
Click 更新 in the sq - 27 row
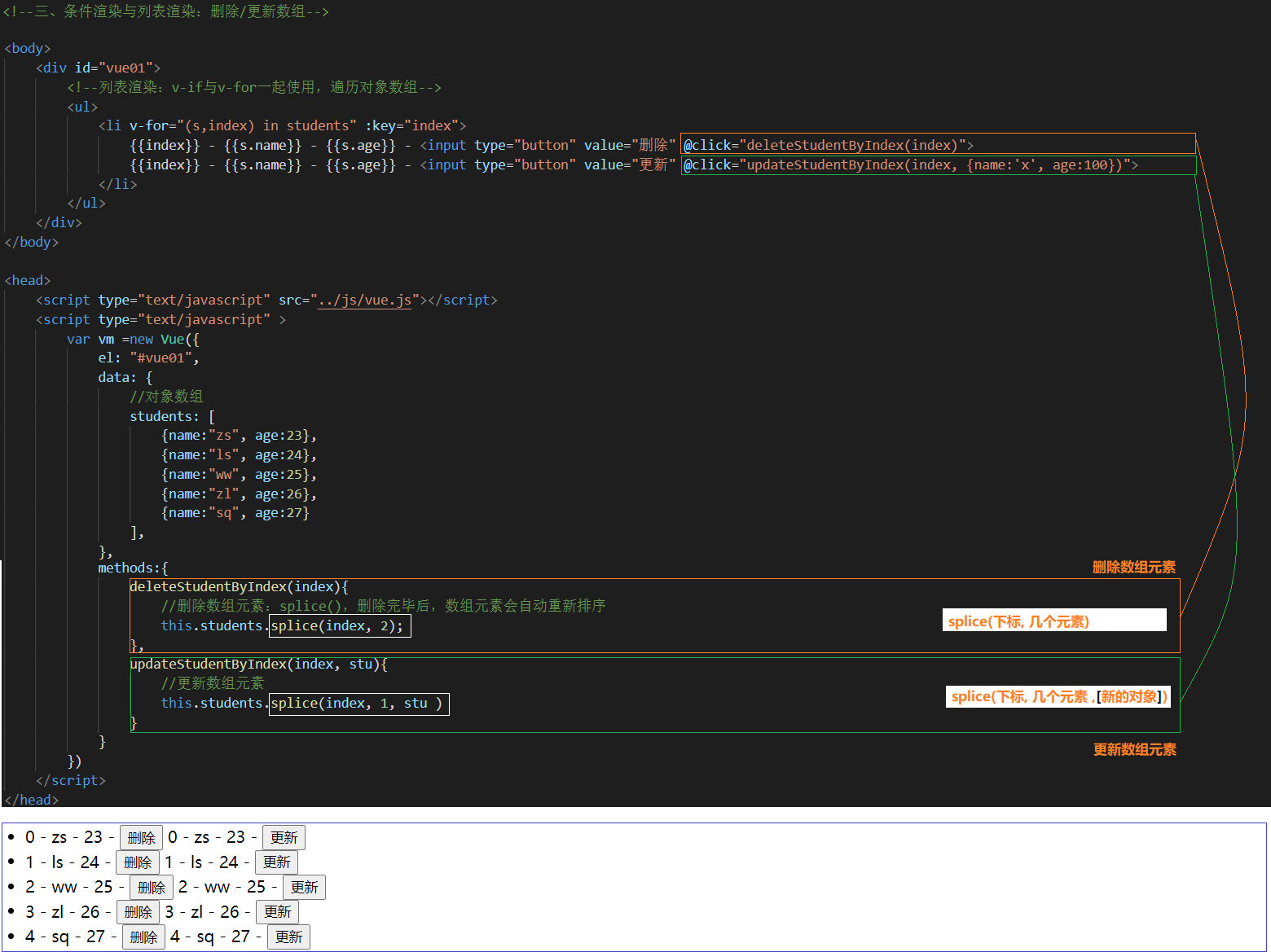[288, 937]
